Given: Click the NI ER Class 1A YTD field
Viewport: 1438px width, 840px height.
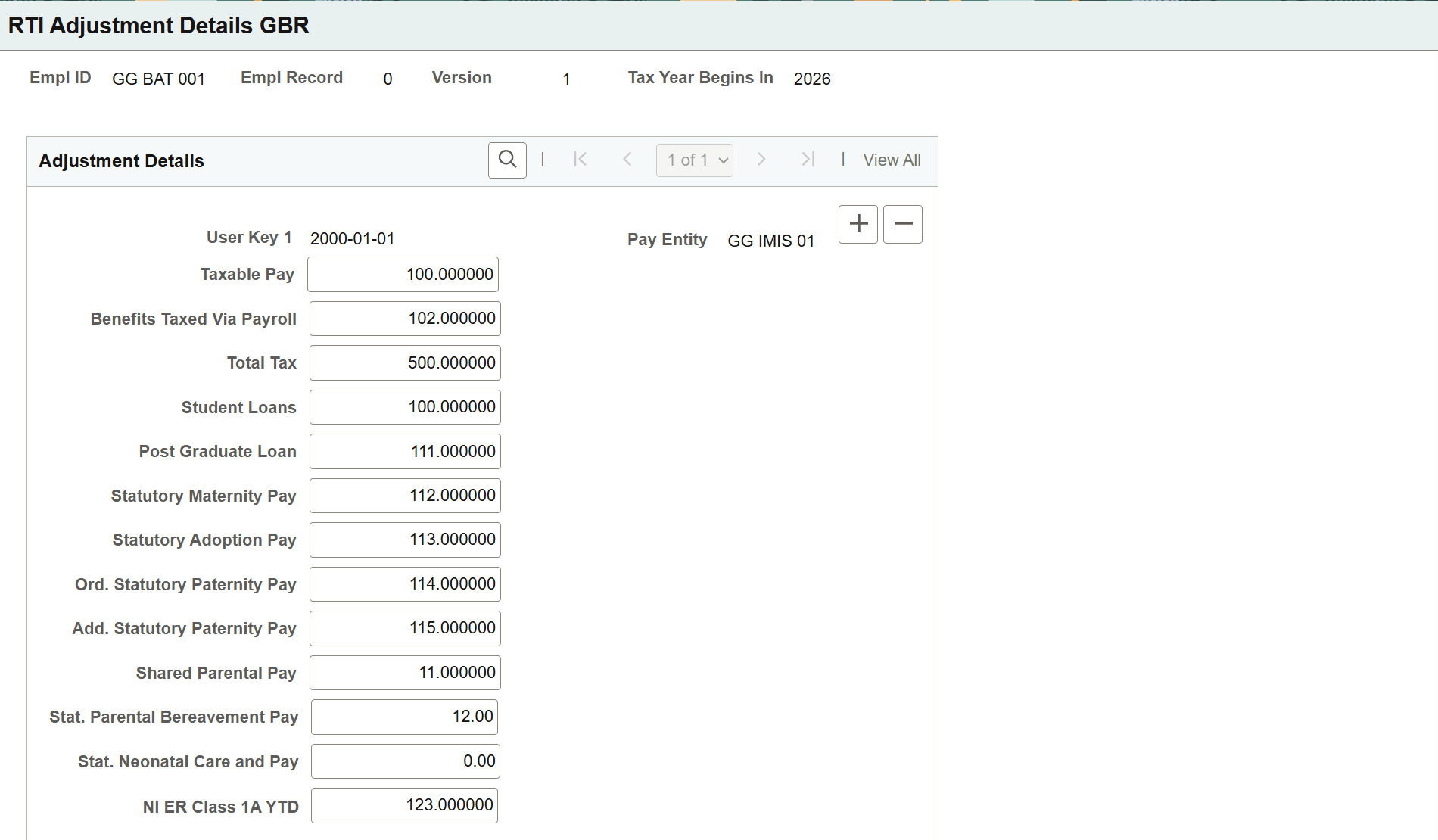Looking at the screenshot, I should tap(404, 805).
